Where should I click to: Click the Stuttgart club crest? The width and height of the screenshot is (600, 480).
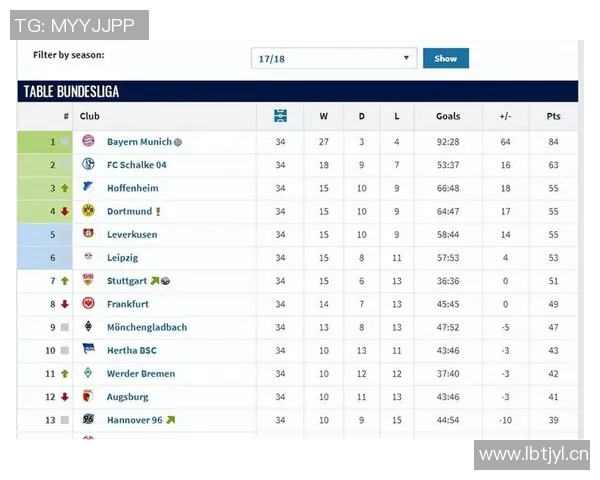[x=88, y=281]
